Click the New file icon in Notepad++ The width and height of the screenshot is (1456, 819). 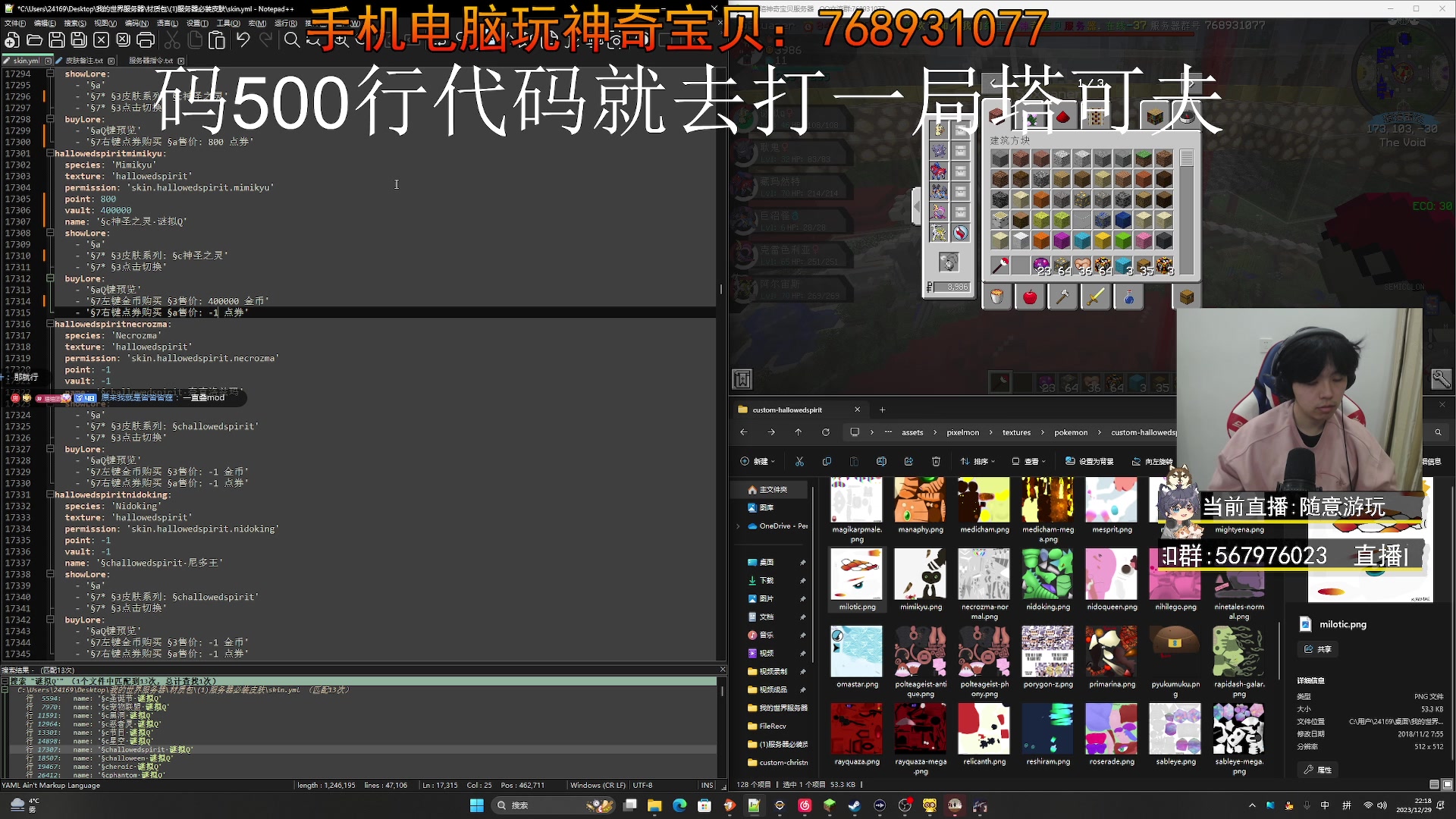click(x=13, y=40)
